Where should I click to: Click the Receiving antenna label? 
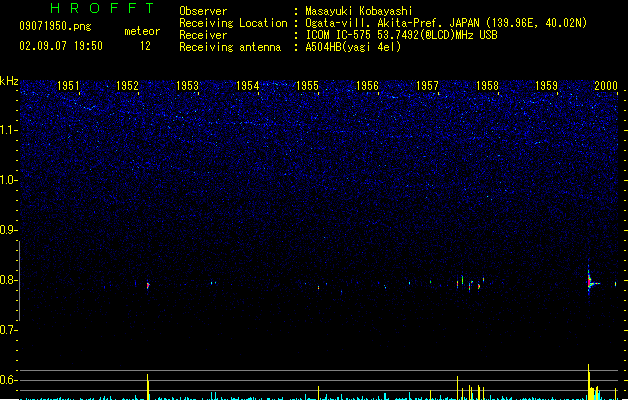click(x=230, y=47)
